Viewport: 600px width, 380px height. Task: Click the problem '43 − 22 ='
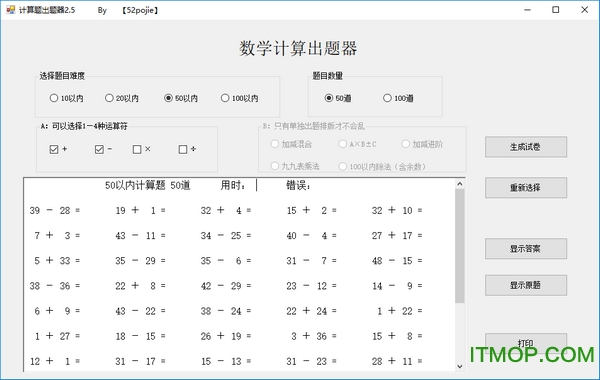[140, 311]
